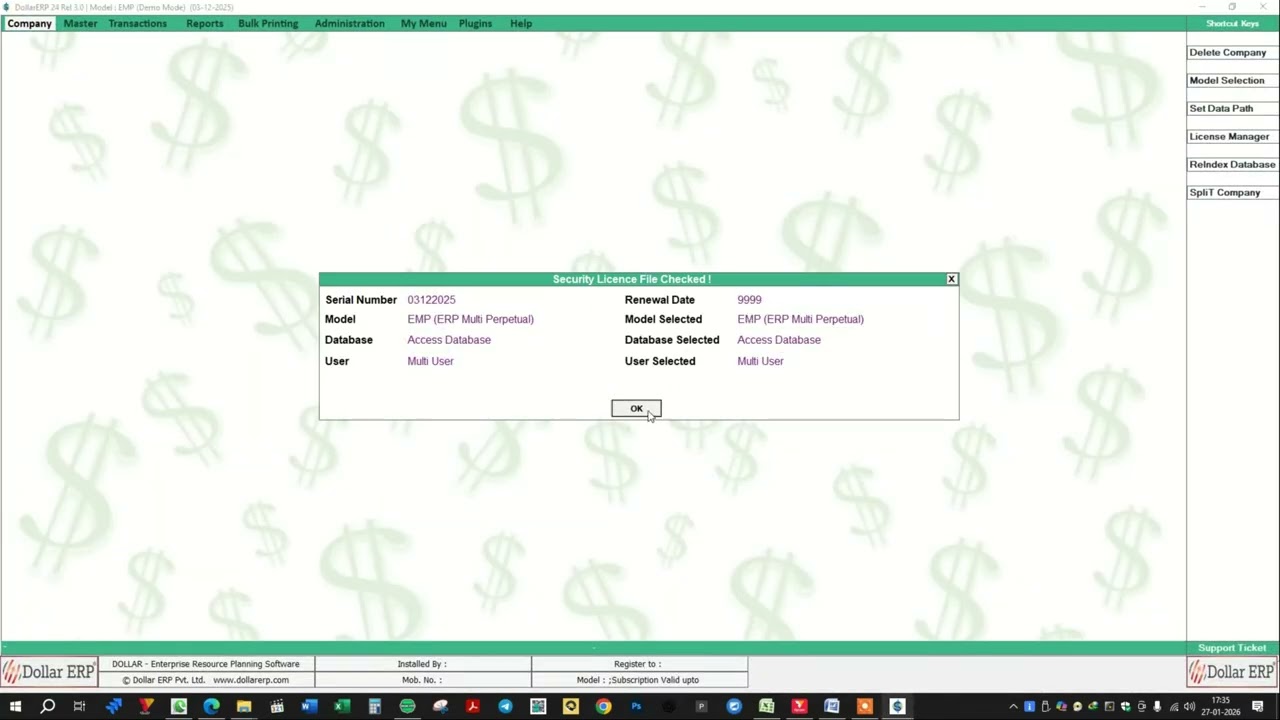Viewport: 1280px width, 720px height.
Task: Click the Renewal Date value 9999
Action: [x=749, y=300]
